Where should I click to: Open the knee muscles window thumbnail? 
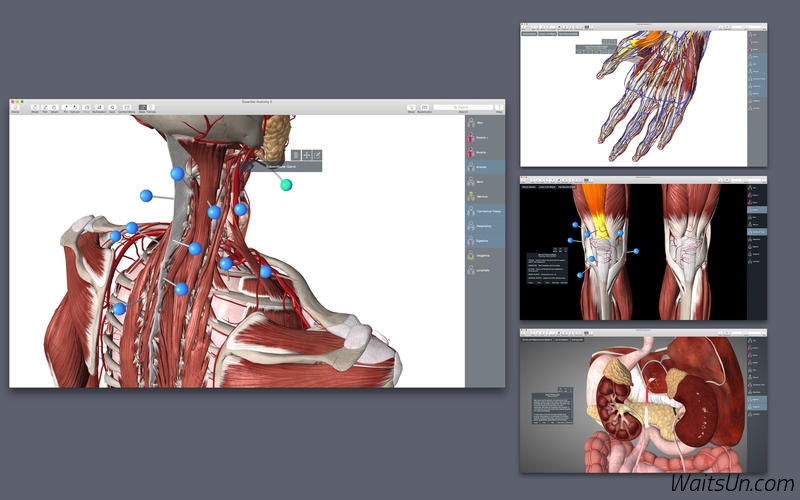(x=643, y=248)
